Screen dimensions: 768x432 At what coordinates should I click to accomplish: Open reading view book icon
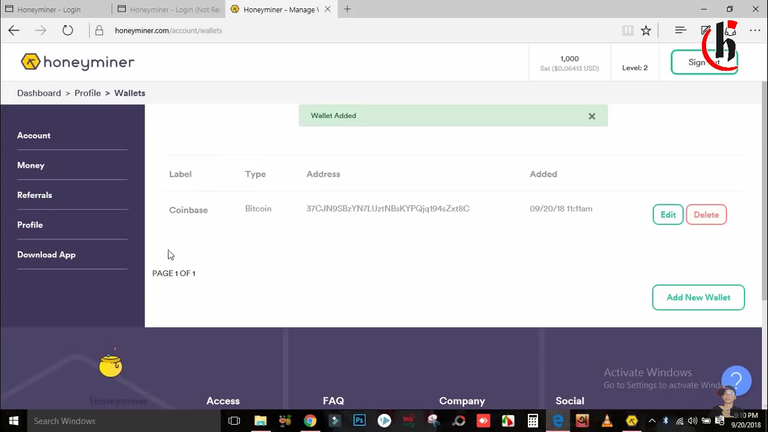click(627, 30)
